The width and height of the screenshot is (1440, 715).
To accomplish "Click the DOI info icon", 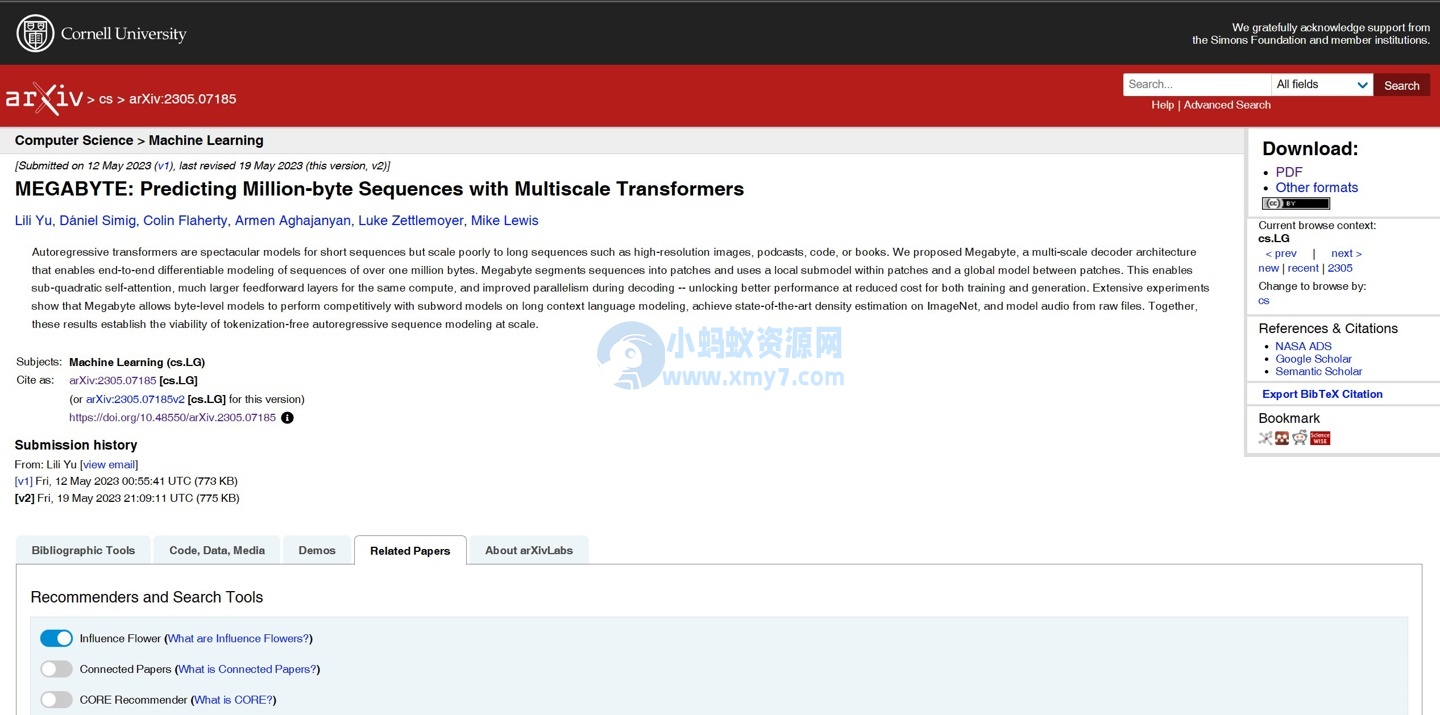I will tap(287, 418).
